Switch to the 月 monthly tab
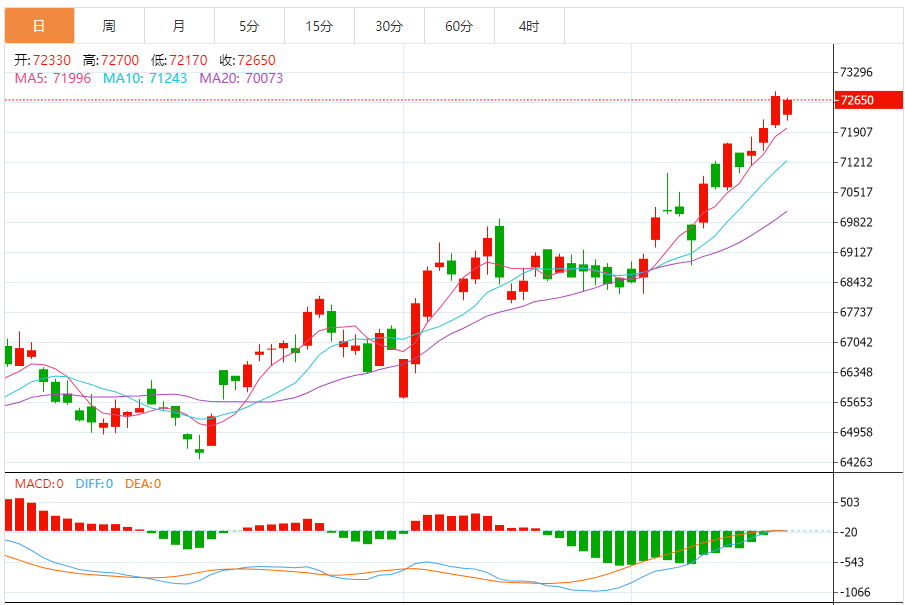This screenshot has height=605, width=905. click(x=179, y=26)
